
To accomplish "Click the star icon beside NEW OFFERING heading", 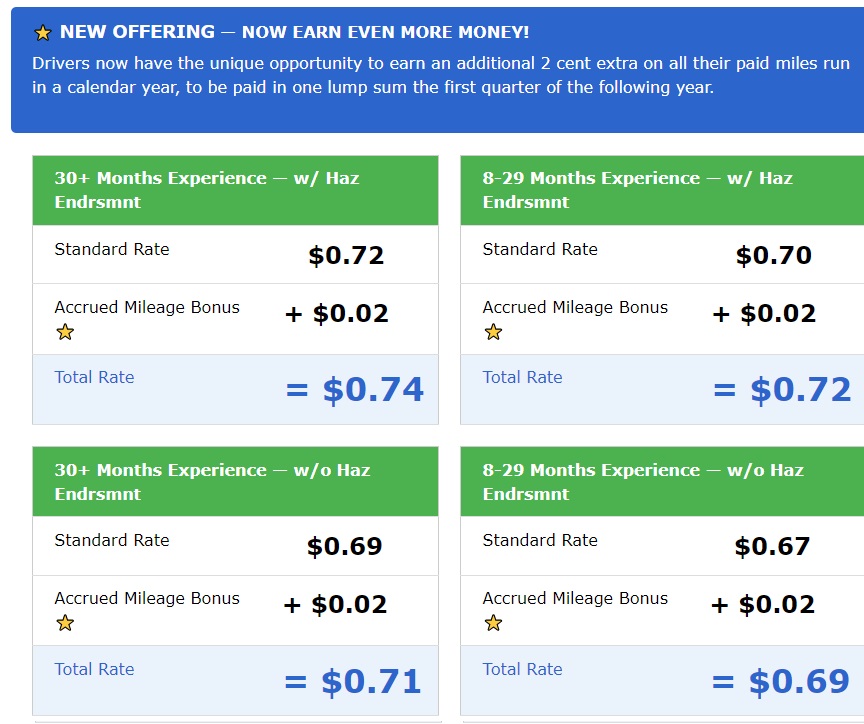I will pyautogui.click(x=42, y=33).
